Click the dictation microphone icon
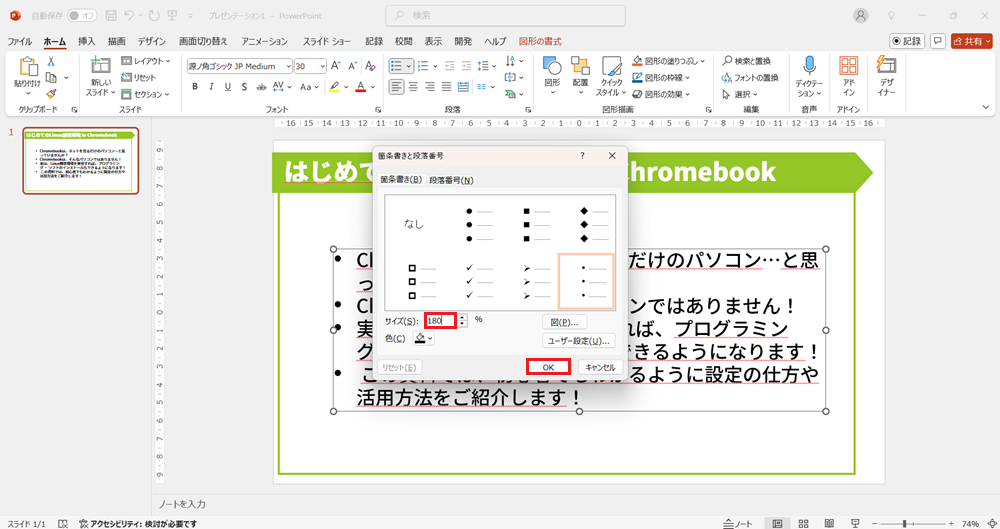The height and width of the screenshot is (529, 1000). 809,64
